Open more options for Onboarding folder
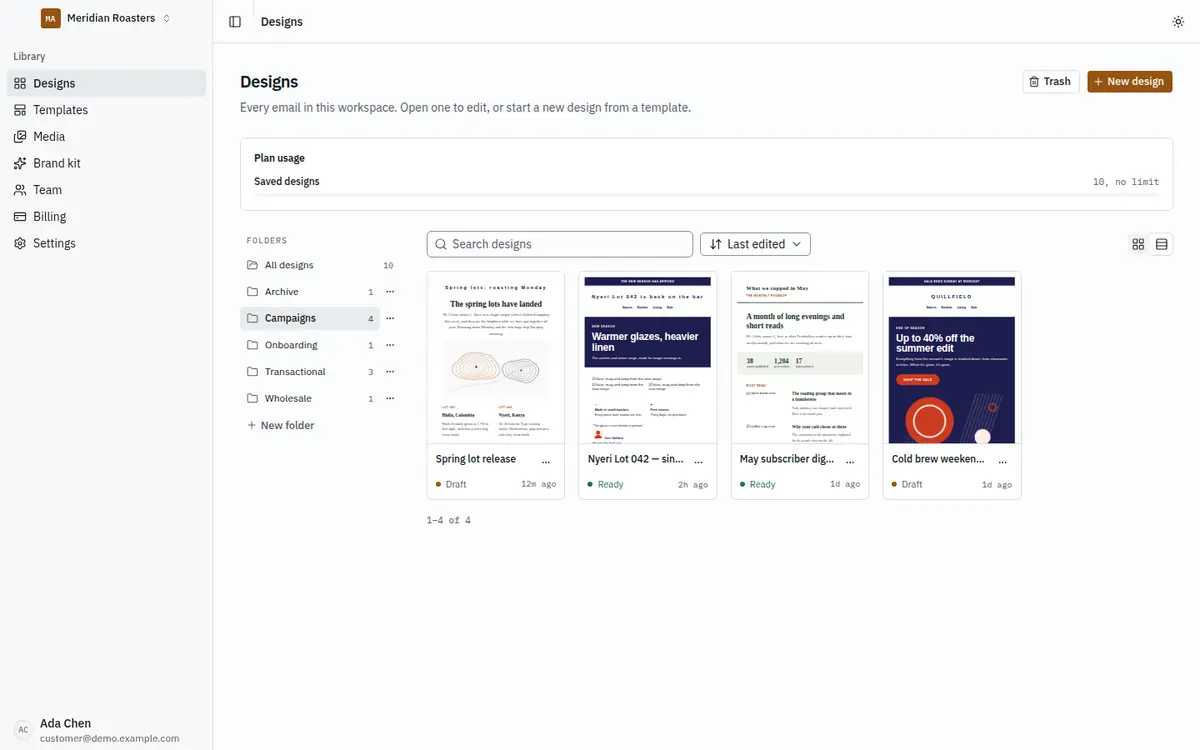The height and width of the screenshot is (750, 1200). coord(390,345)
